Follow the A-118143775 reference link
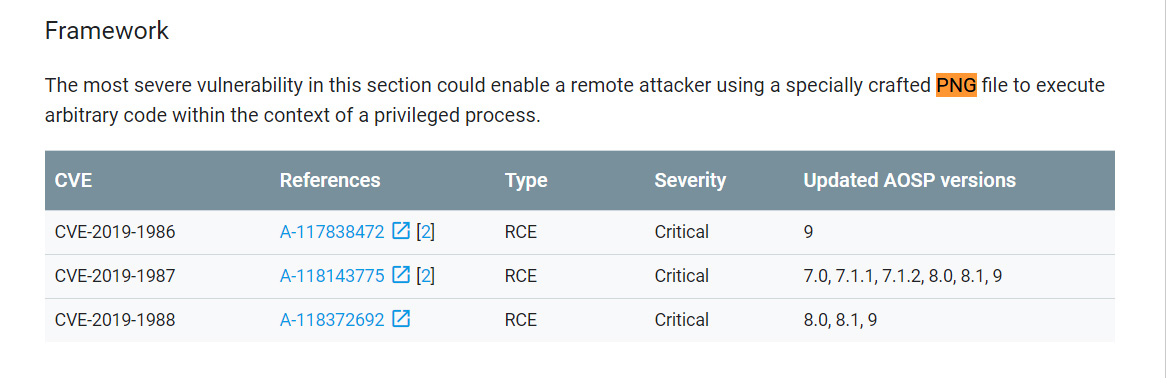The image size is (1166, 378). (x=332, y=276)
